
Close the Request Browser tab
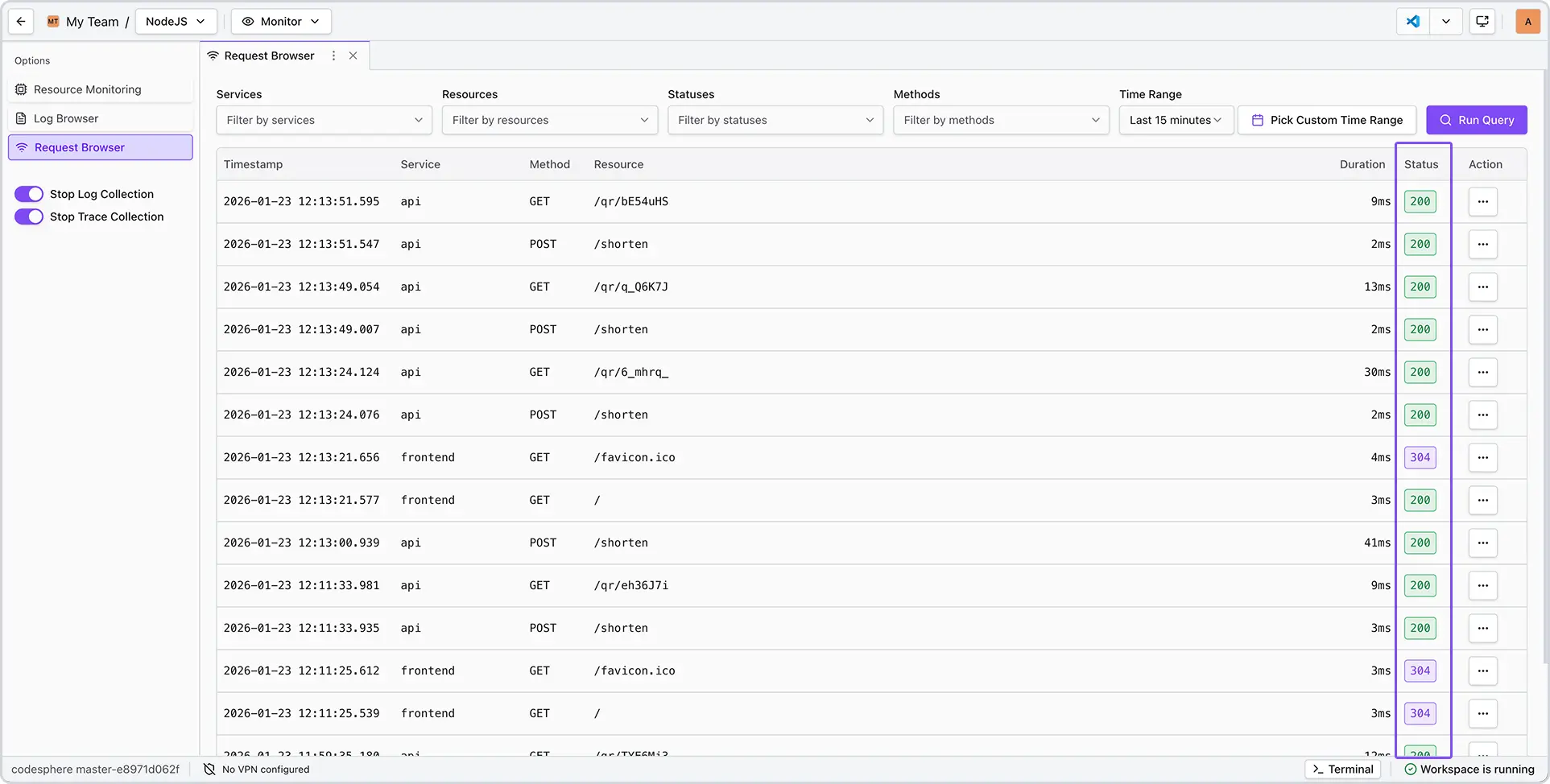353,56
